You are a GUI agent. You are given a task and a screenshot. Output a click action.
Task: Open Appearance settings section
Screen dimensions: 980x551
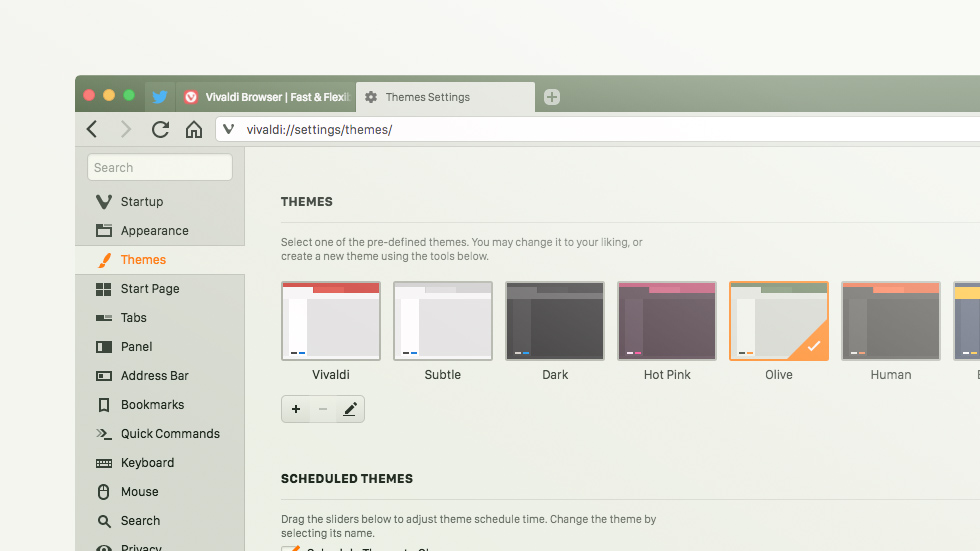pyautogui.click(x=159, y=231)
